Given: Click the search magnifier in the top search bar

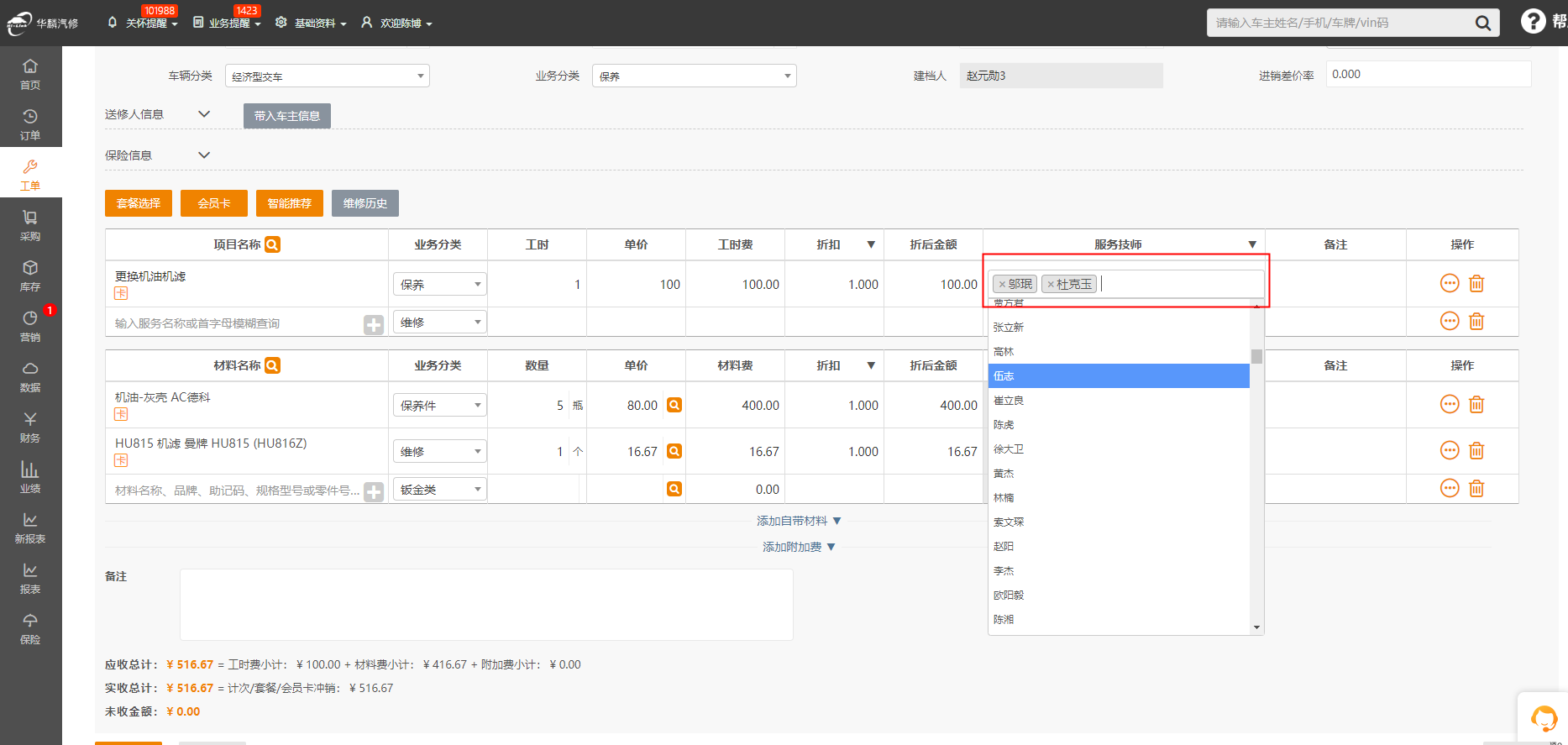Looking at the screenshot, I should tap(1483, 23).
